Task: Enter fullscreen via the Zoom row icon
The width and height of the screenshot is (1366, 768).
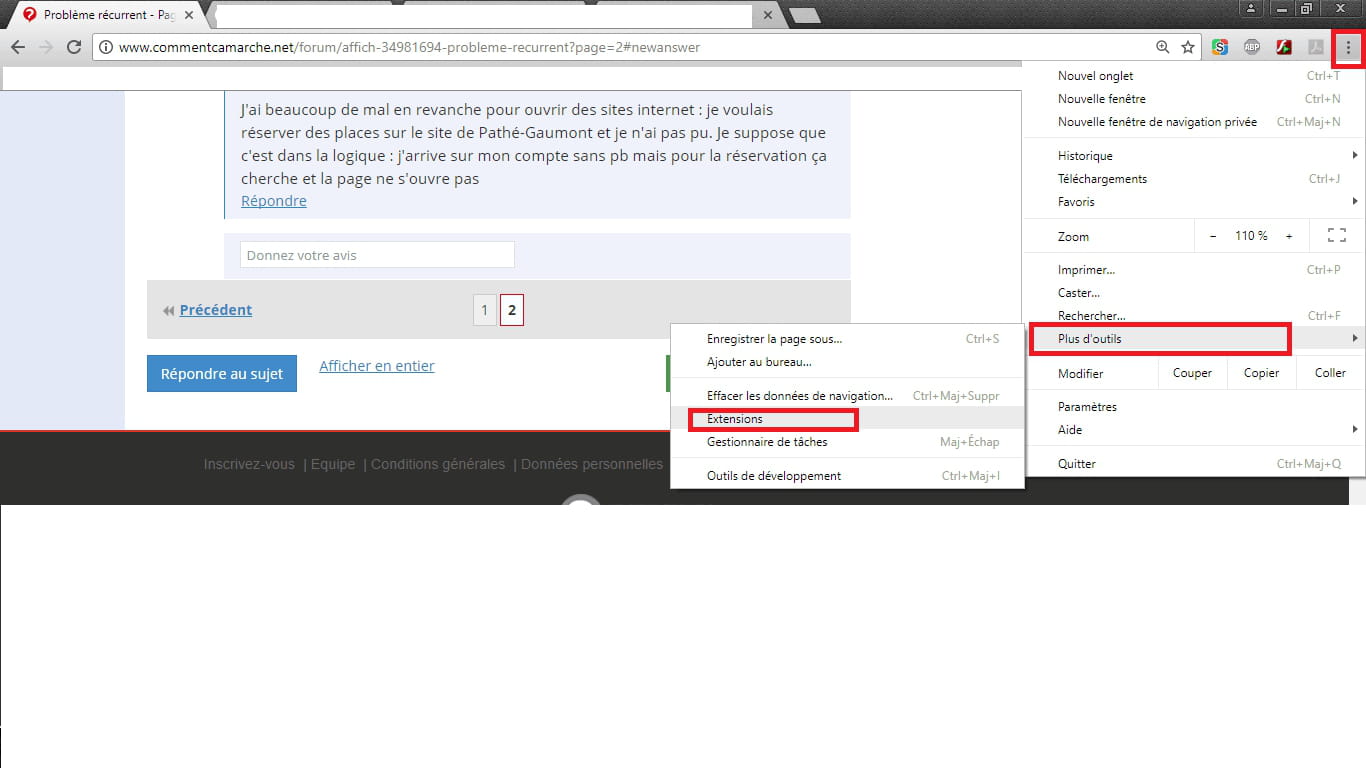Action: [x=1336, y=236]
